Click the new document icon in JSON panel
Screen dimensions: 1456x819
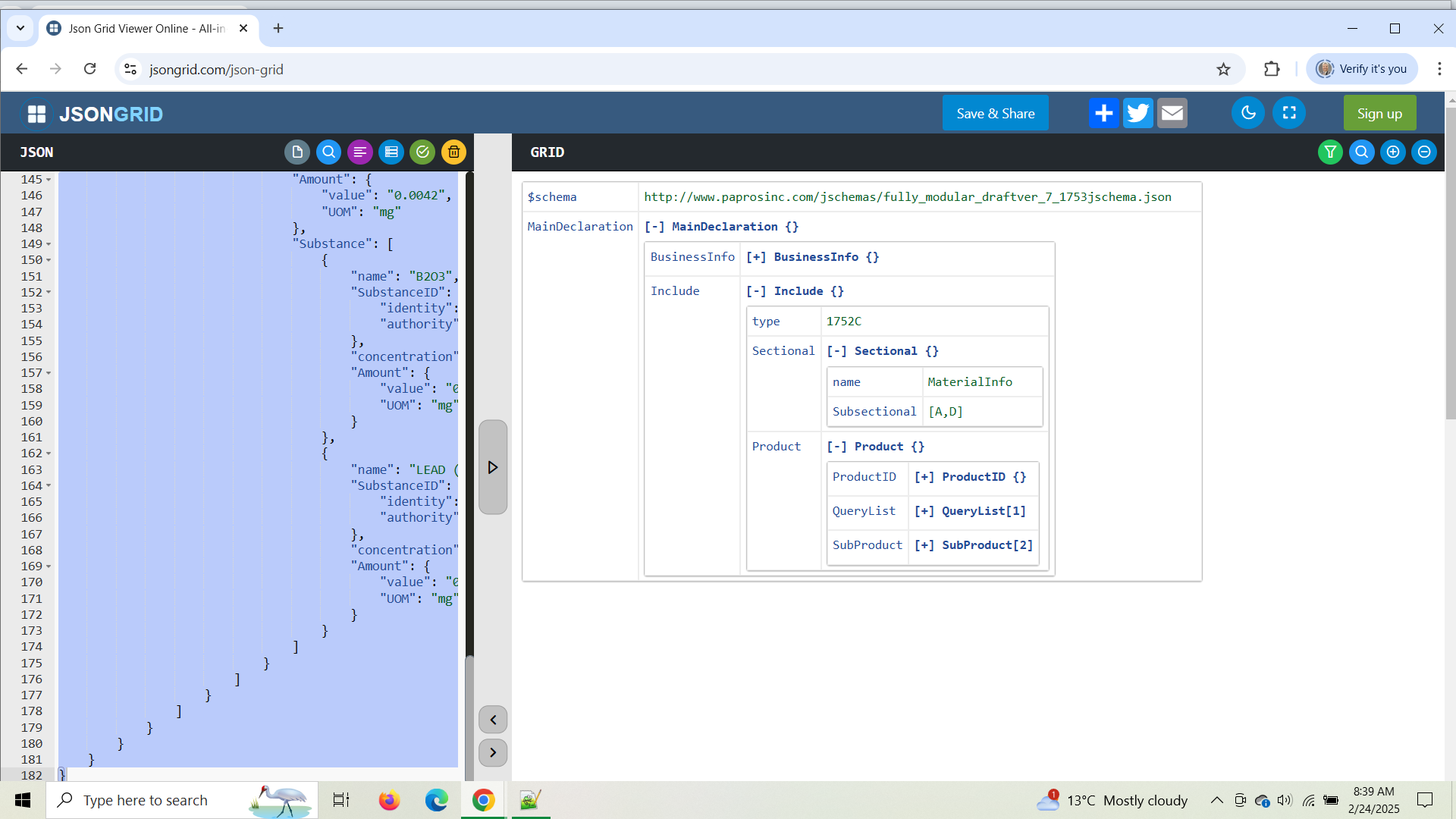pos(297,152)
